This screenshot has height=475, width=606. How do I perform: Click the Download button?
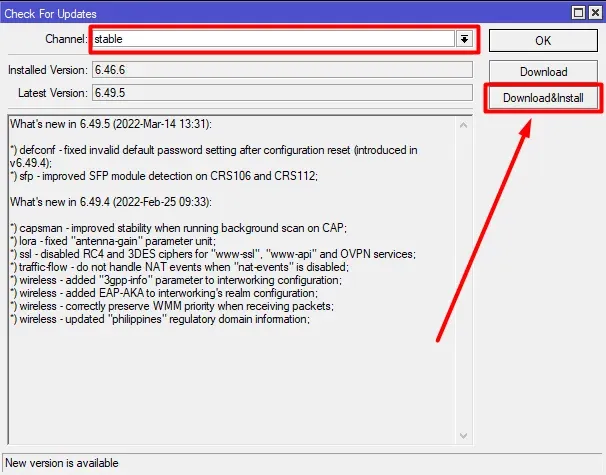click(x=543, y=72)
